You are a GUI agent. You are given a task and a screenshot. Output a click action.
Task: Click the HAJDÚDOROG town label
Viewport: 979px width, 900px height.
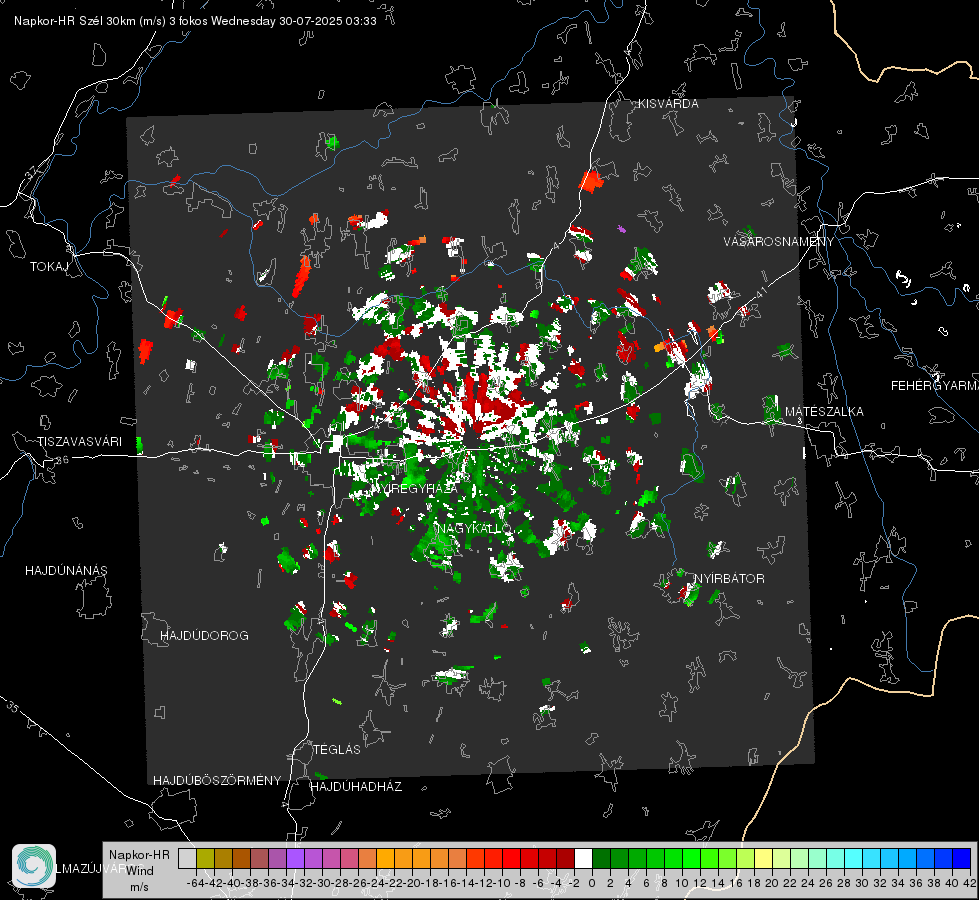click(x=204, y=636)
